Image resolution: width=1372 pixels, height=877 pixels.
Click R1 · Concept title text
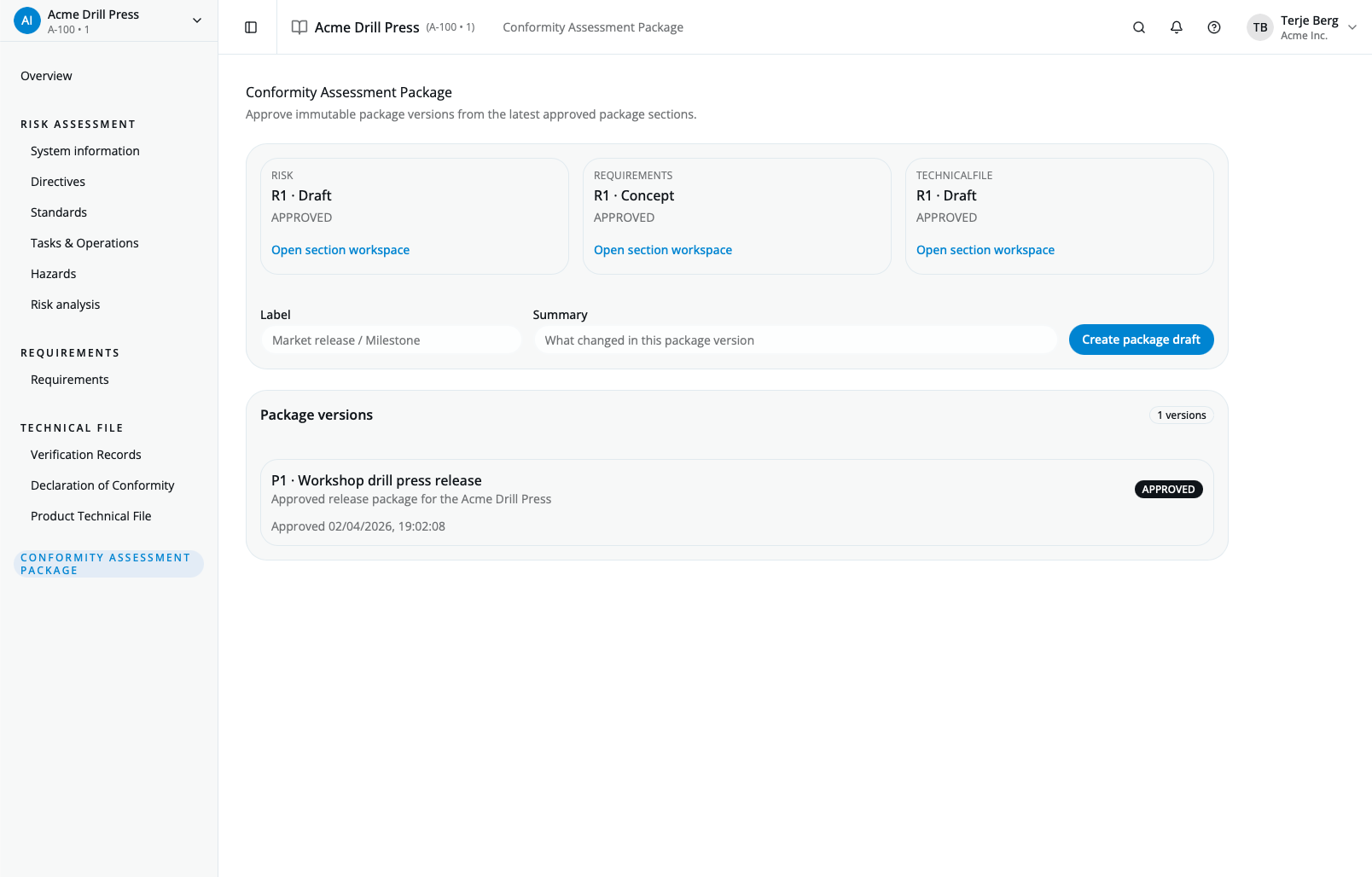pyautogui.click(x=634, y=195)
